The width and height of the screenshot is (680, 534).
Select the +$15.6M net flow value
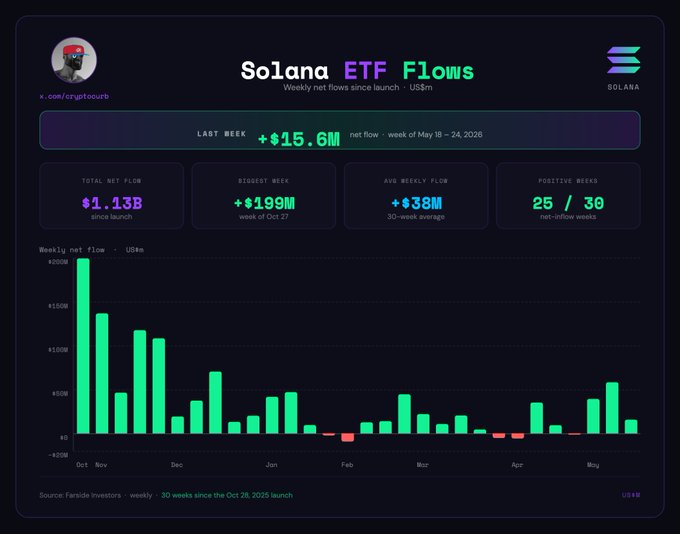[299, 139]
